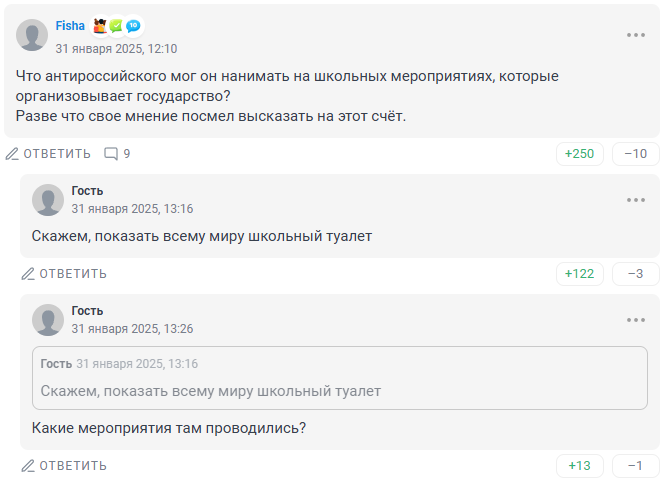Downvote the last comment showing −1

tap(635, 466)
